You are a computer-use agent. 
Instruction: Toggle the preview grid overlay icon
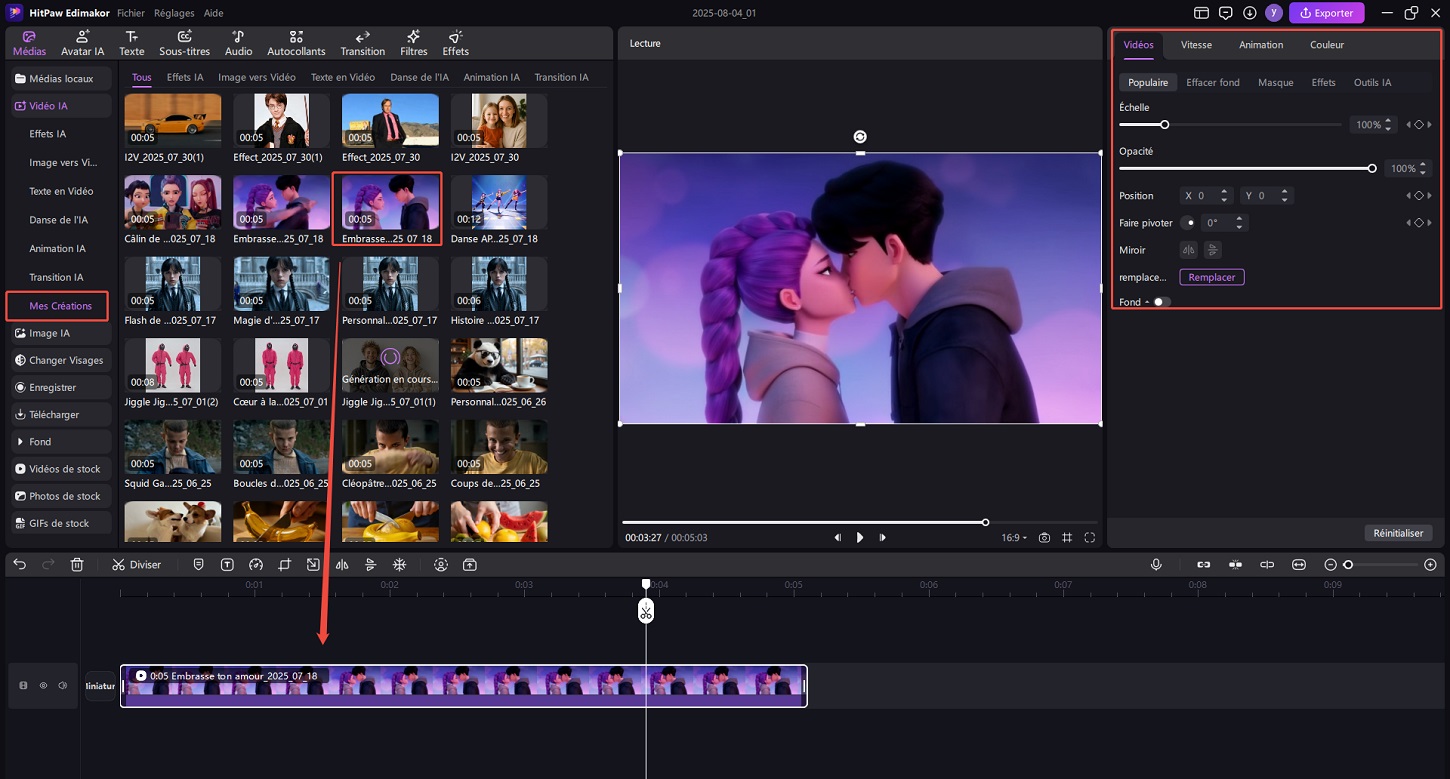click(1067, 538)
